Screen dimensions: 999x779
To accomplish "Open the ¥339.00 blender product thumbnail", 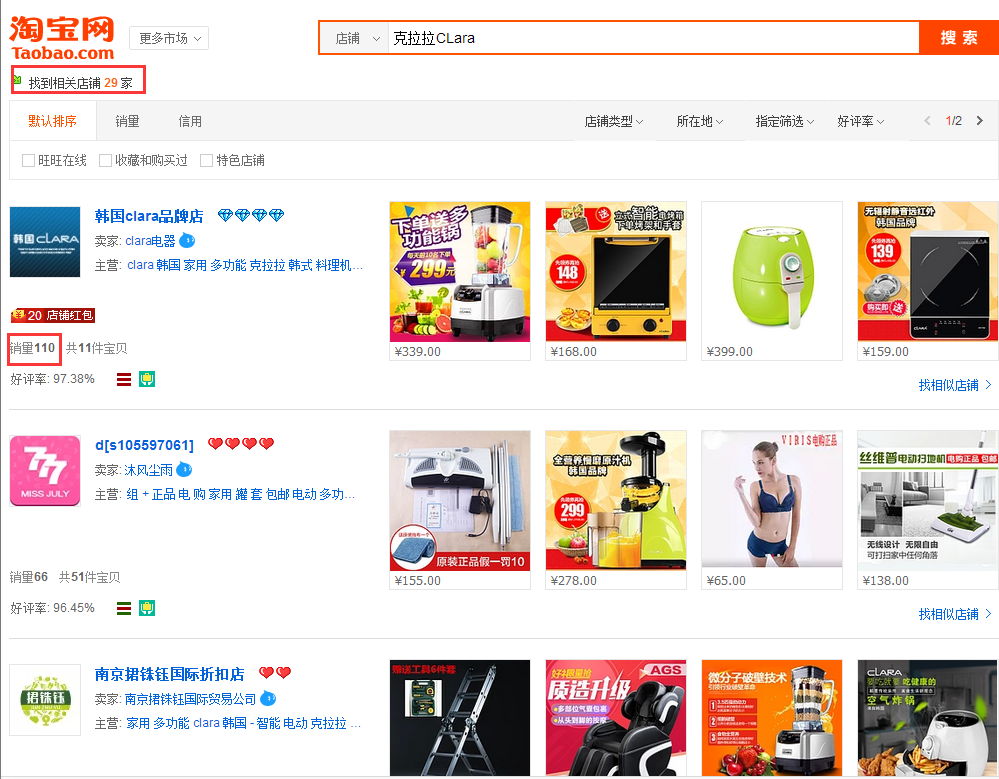I will tap(460, 272).
